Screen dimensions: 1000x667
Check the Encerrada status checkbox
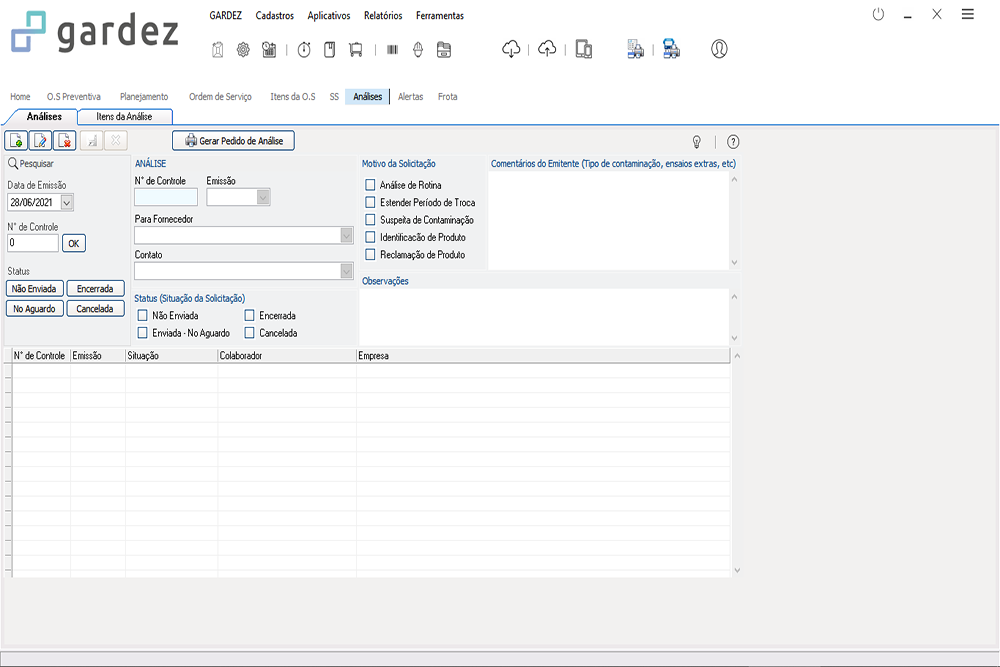pyautogui.click(x=249, y=316)
